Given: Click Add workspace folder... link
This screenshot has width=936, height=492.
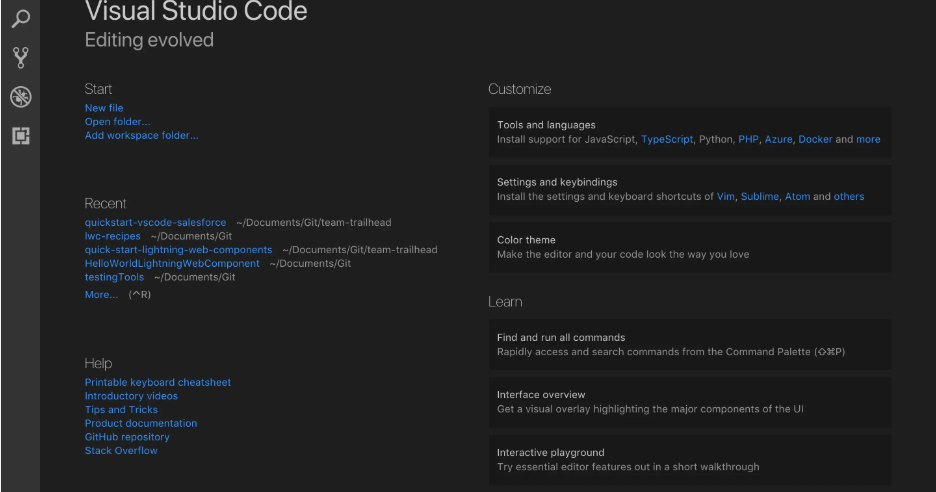Looking at the screenshot, I should [141, 136].
